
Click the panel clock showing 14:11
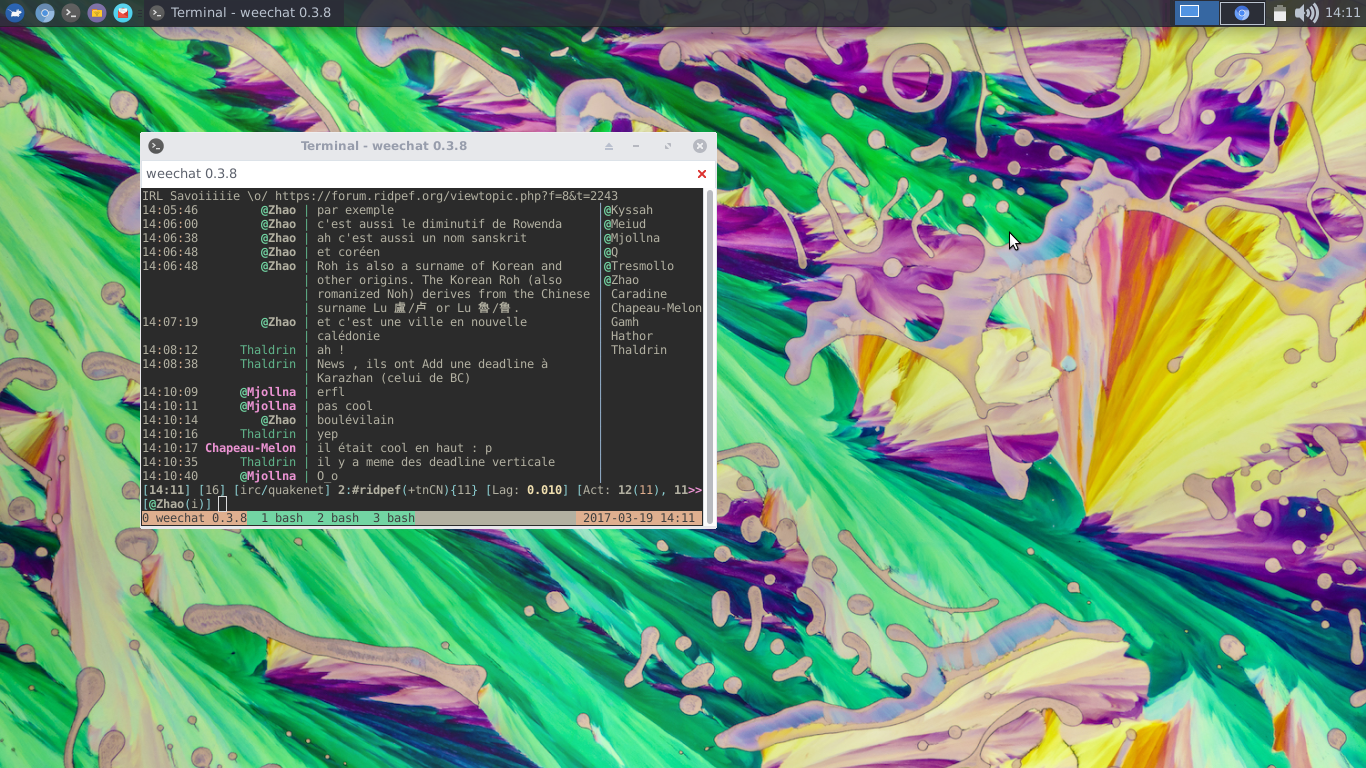pyautogui.click(x=1342, y=13)
